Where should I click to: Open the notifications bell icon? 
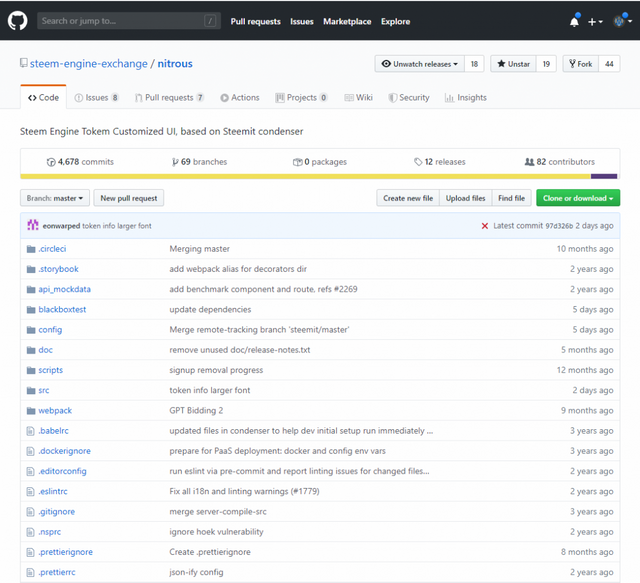(574, 21)
